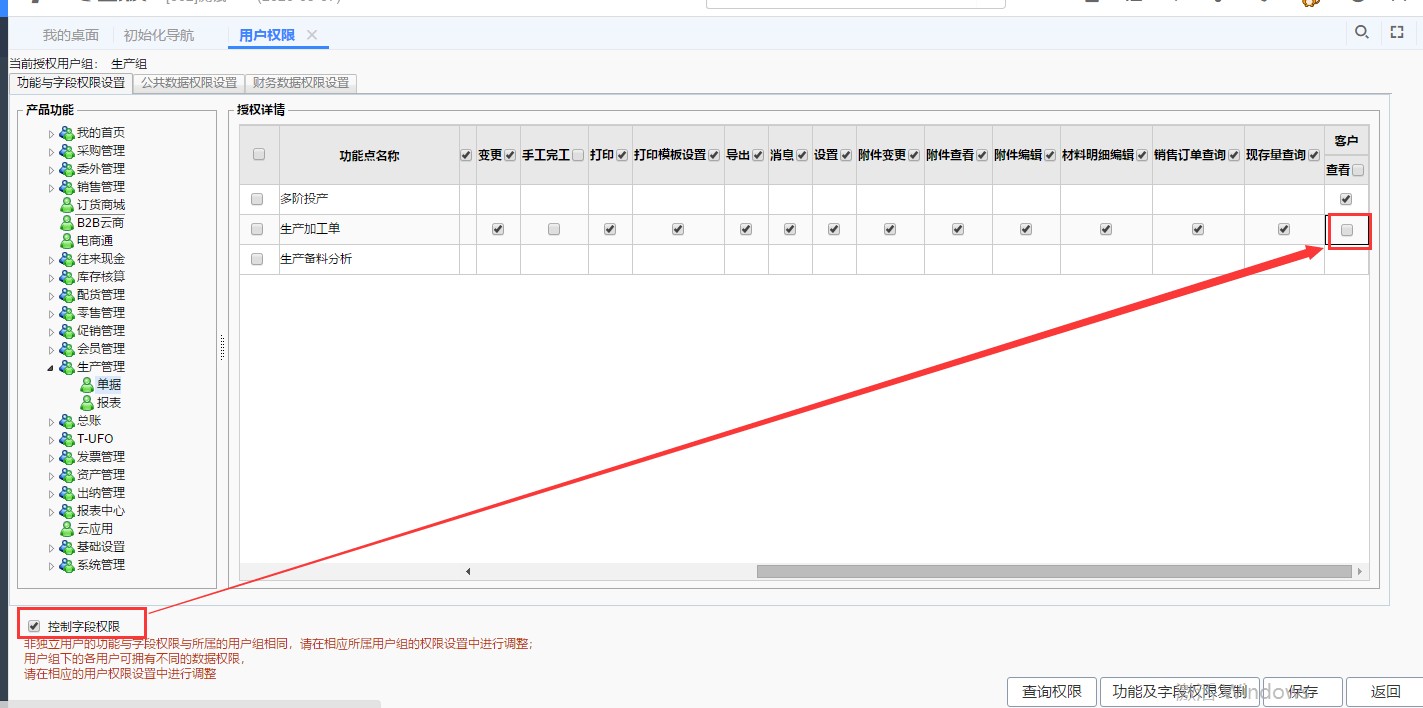Click the 往来现金 module icon
The height and width of the screenshot is (708, 1423).
tap(67, 259)
